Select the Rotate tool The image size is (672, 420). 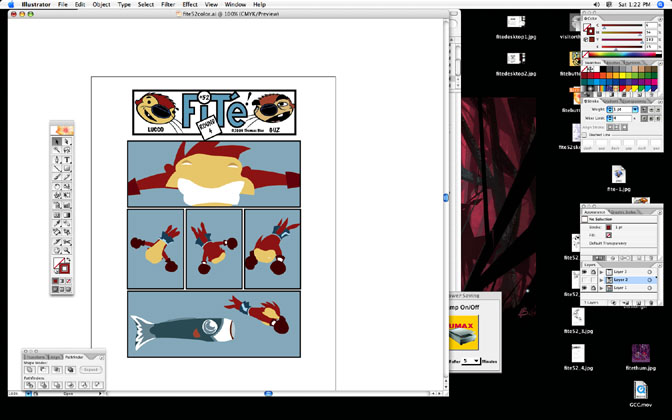coord(56,186)
